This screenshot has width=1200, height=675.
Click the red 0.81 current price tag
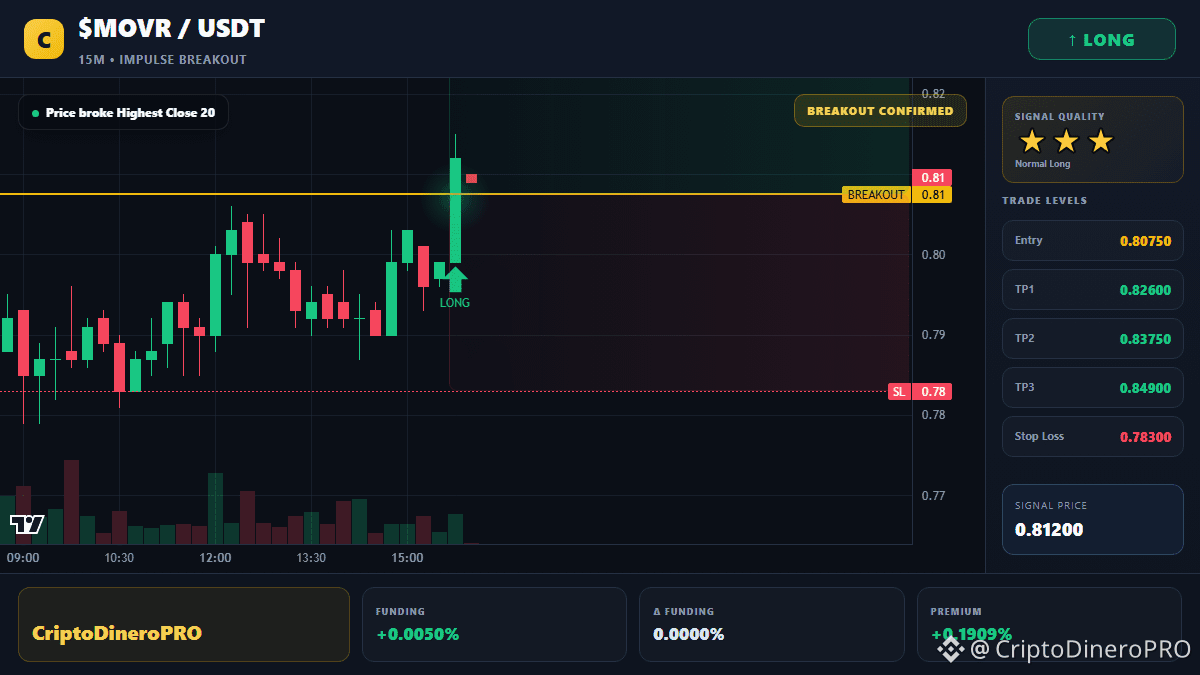(x=932, y=178)
